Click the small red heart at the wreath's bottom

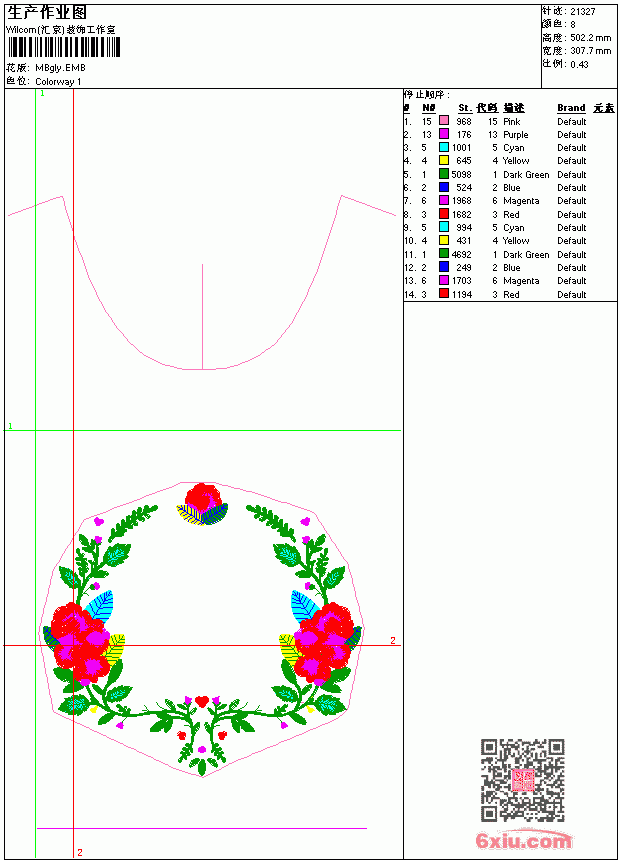pos(202,701)
